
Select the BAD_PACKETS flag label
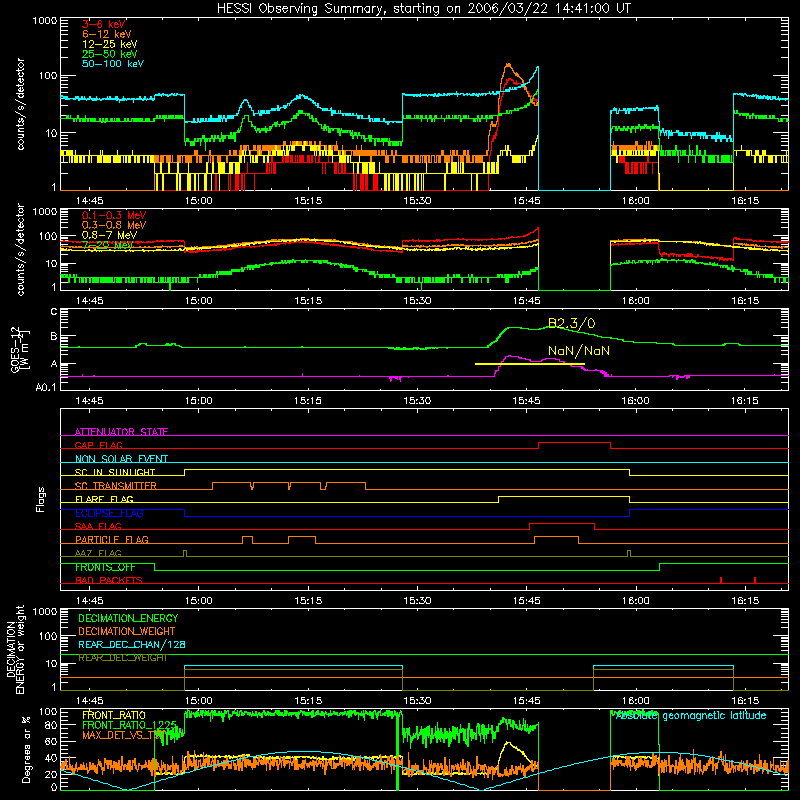click(x=109, y=580)
